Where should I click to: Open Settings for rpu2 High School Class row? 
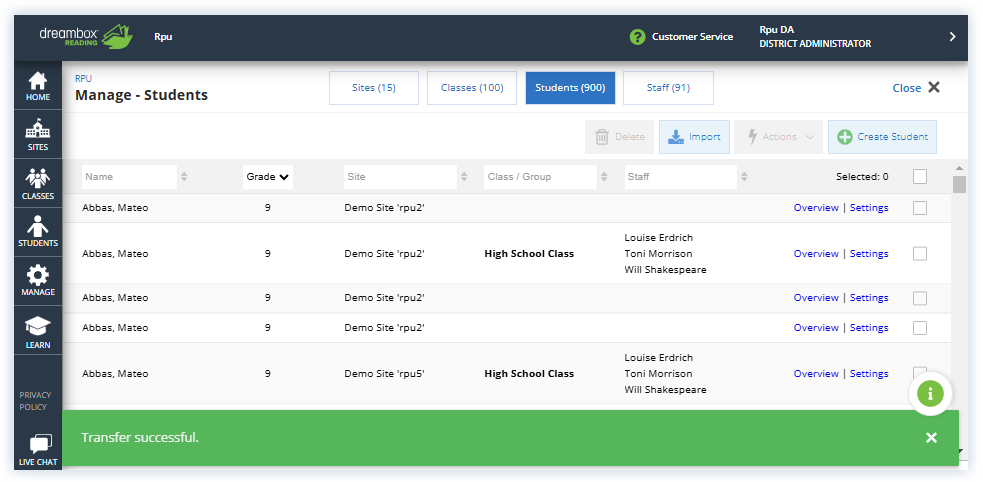pyautogui.click(x=869, y=253)
